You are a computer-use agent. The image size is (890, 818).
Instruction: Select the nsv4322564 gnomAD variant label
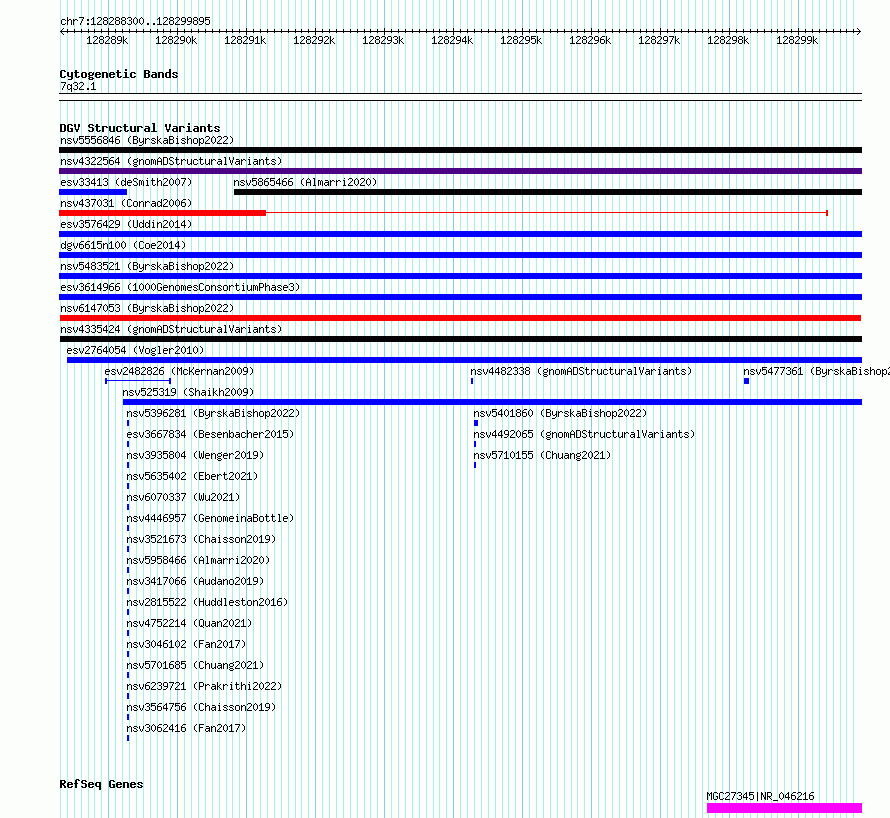point(171,161)
